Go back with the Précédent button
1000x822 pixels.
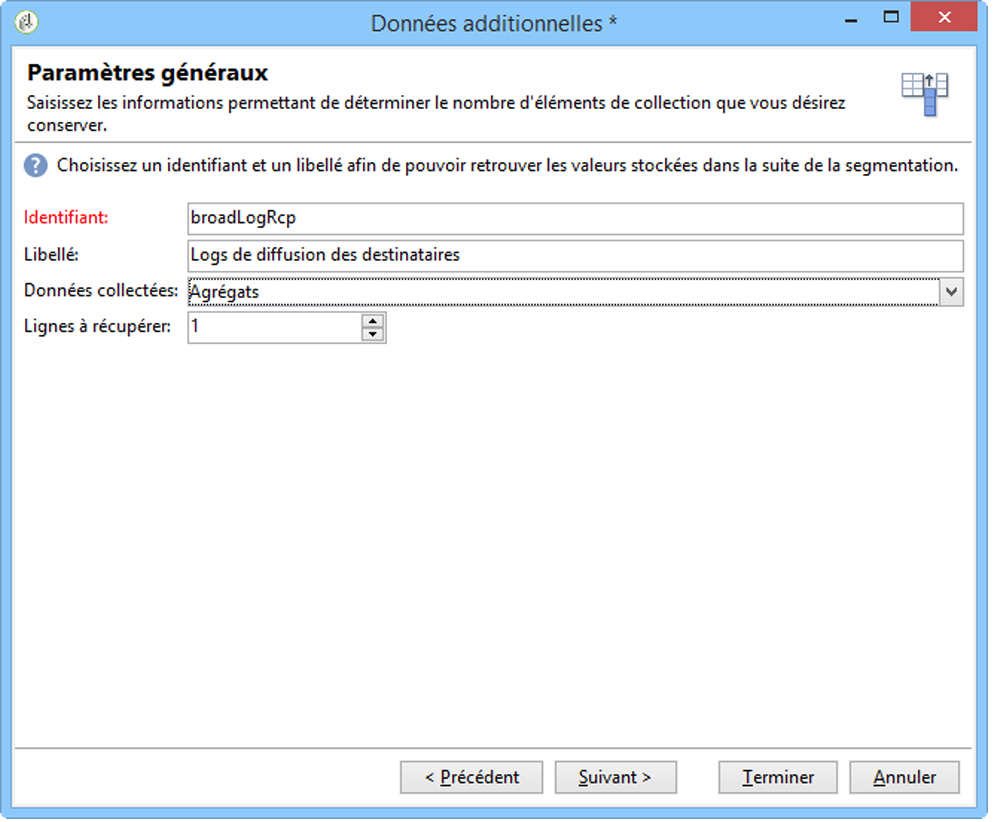tap(471, 777)
